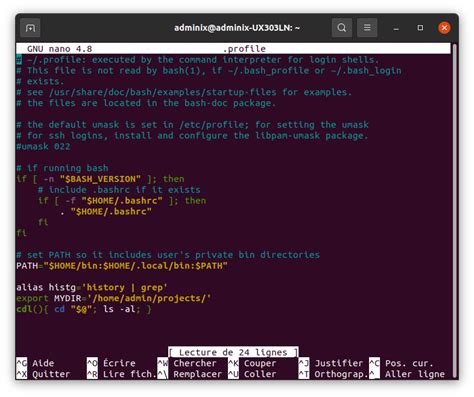Click the indented inner 'fi' keyword
474x397 pixels.
43,222
